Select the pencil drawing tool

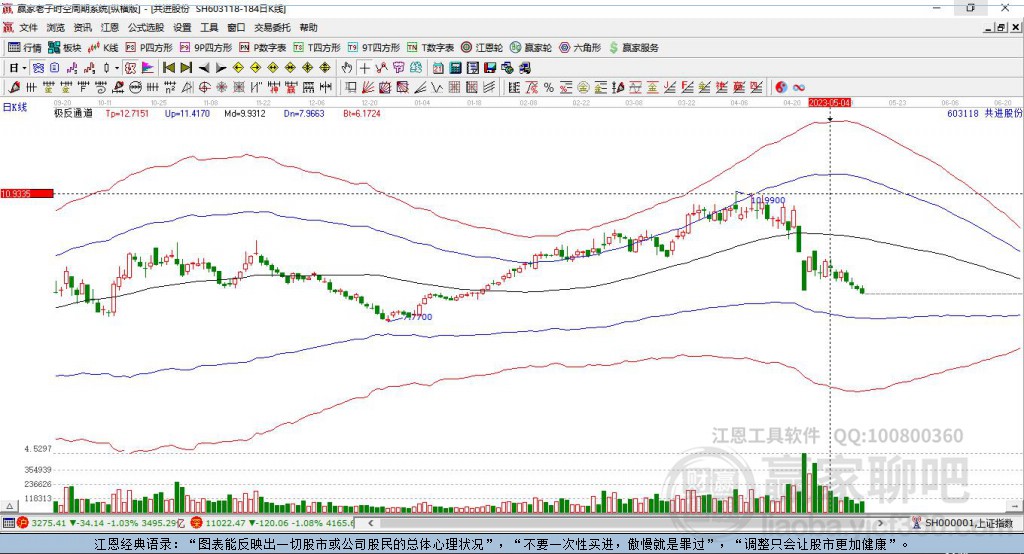(x=14, y=88)
